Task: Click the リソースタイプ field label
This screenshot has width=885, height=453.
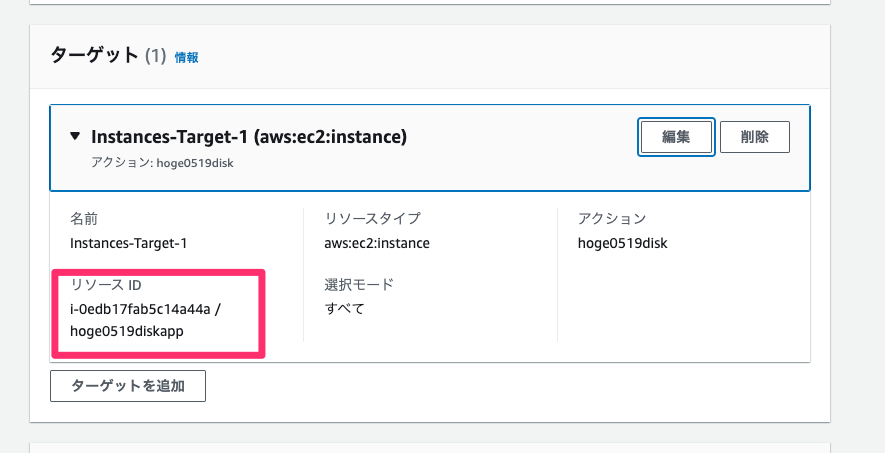Action: tap(373, 218)
